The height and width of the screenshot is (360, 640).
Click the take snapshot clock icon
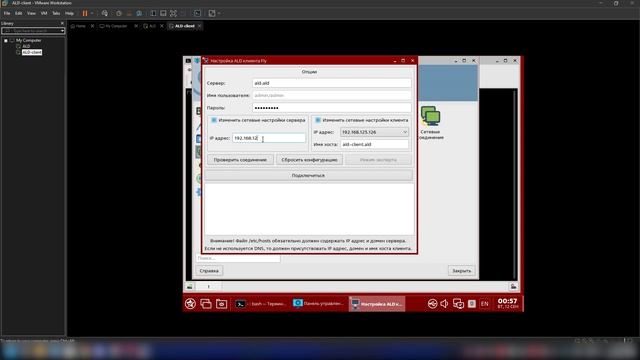point(119,13)
